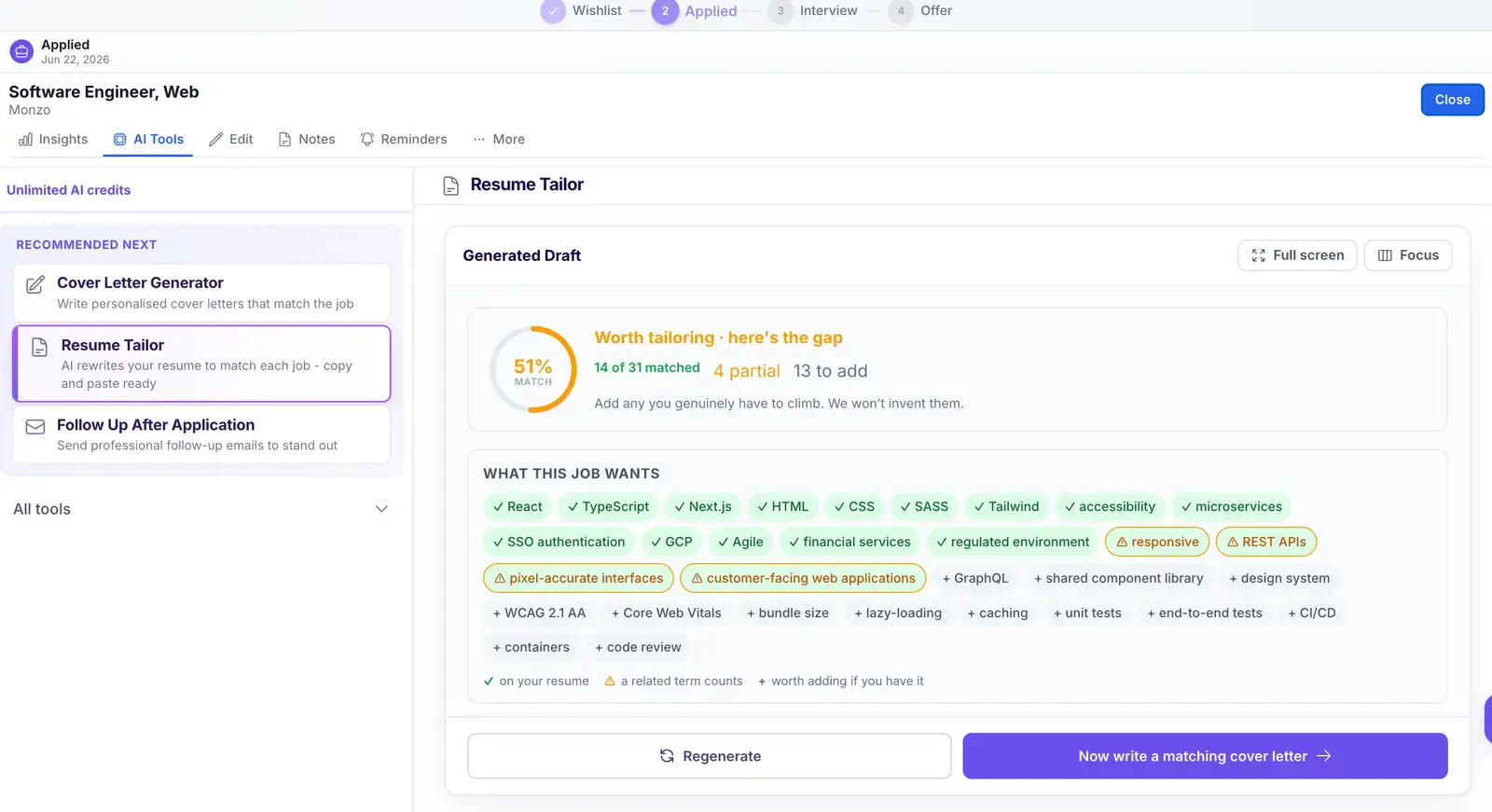Screen dimensions: 1492x812
Task: Add the end-to-end tests chip
Action: (x=1204, y=612)
